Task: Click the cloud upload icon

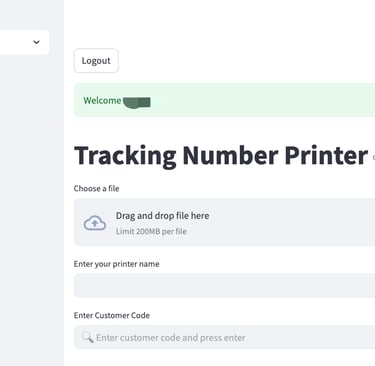Action: tap(95, 223)
